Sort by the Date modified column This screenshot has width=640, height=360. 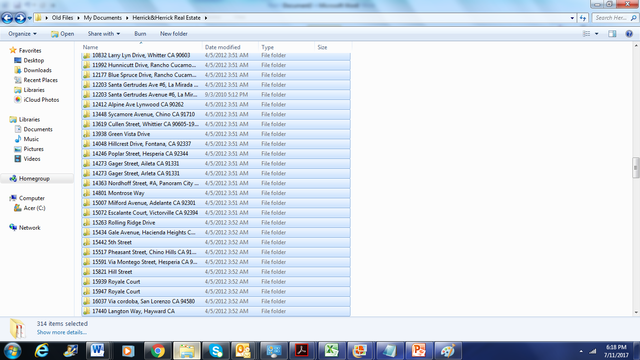coord(230,47)
